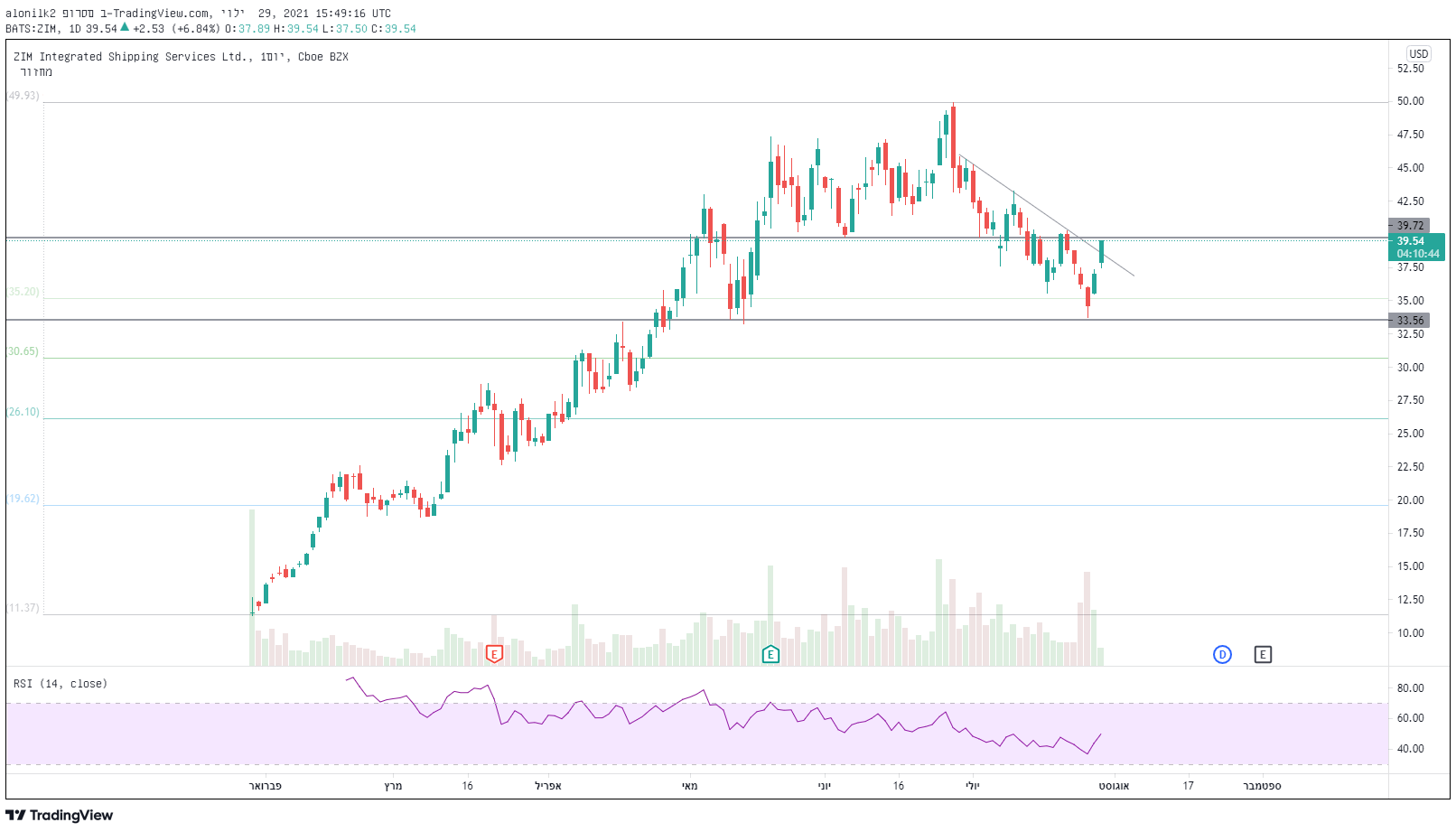Screen dimensions: 1456x832
Task: Click the TradingView logo at the bottom
Action: coord(60,815)
